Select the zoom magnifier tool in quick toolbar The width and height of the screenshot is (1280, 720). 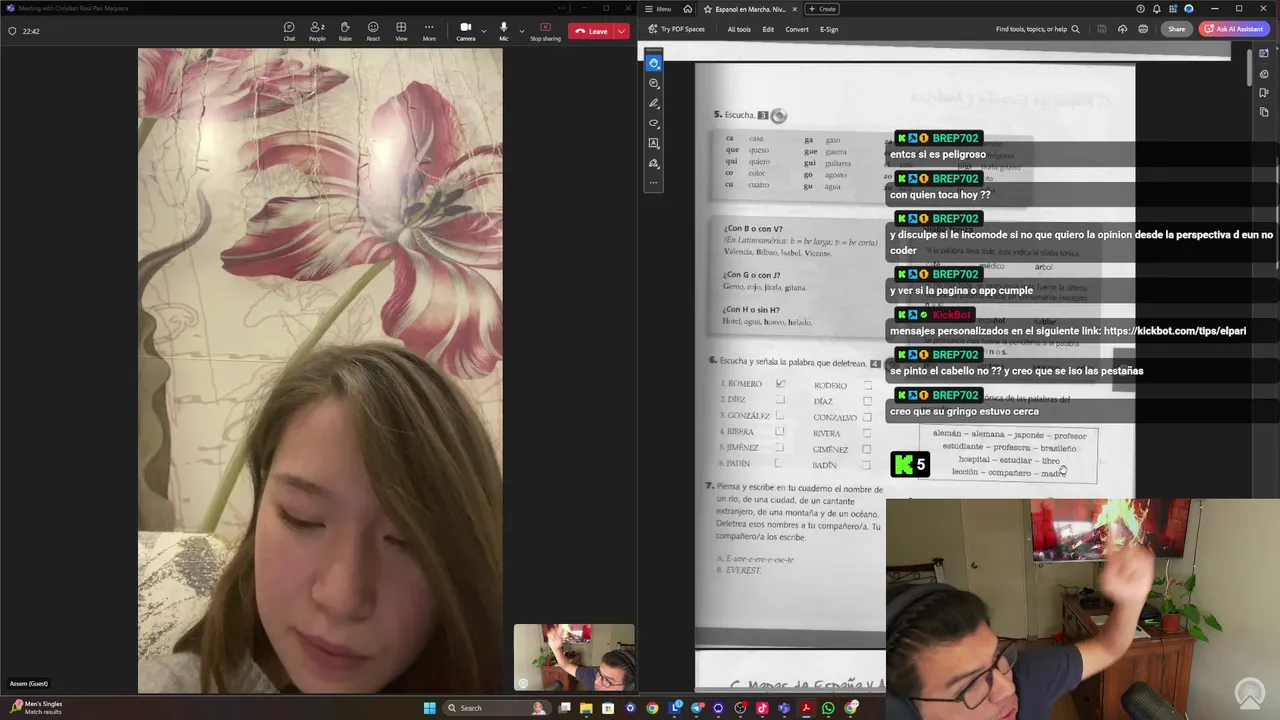pos(654,83)
